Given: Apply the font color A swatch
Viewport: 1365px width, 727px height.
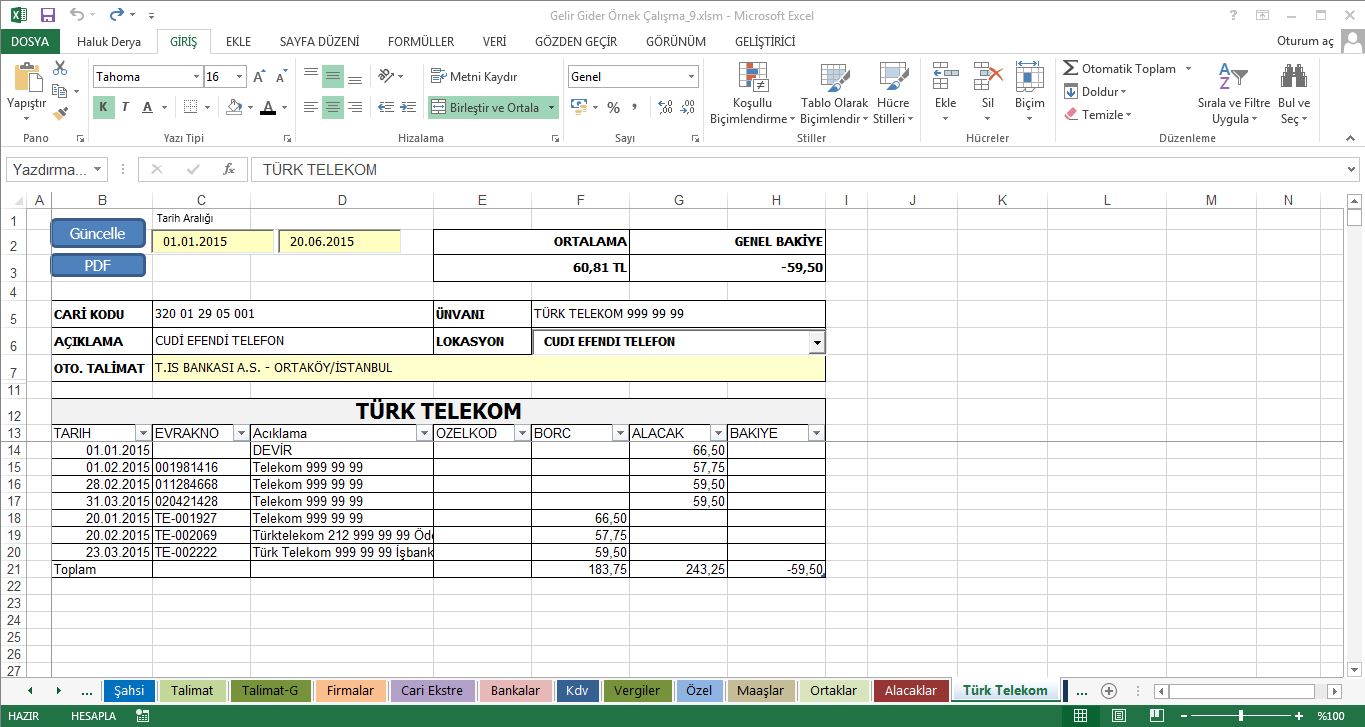Looking at the screenshot, I should [267, 107].
